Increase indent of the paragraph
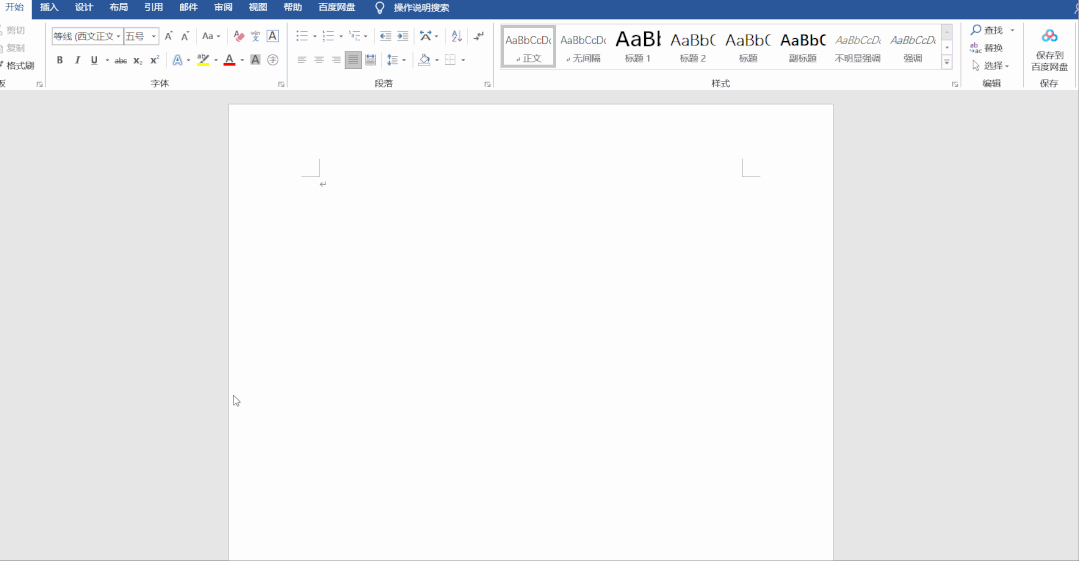This screenshot has width=1079, height=561. (402, 36)
